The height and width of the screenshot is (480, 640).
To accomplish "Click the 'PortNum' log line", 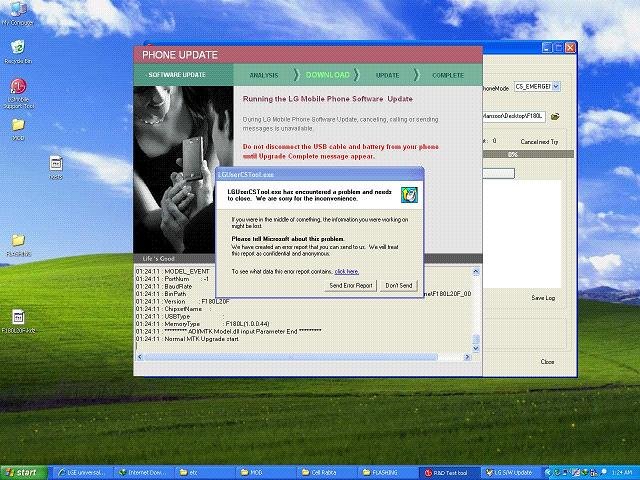I will click(172, 279).
